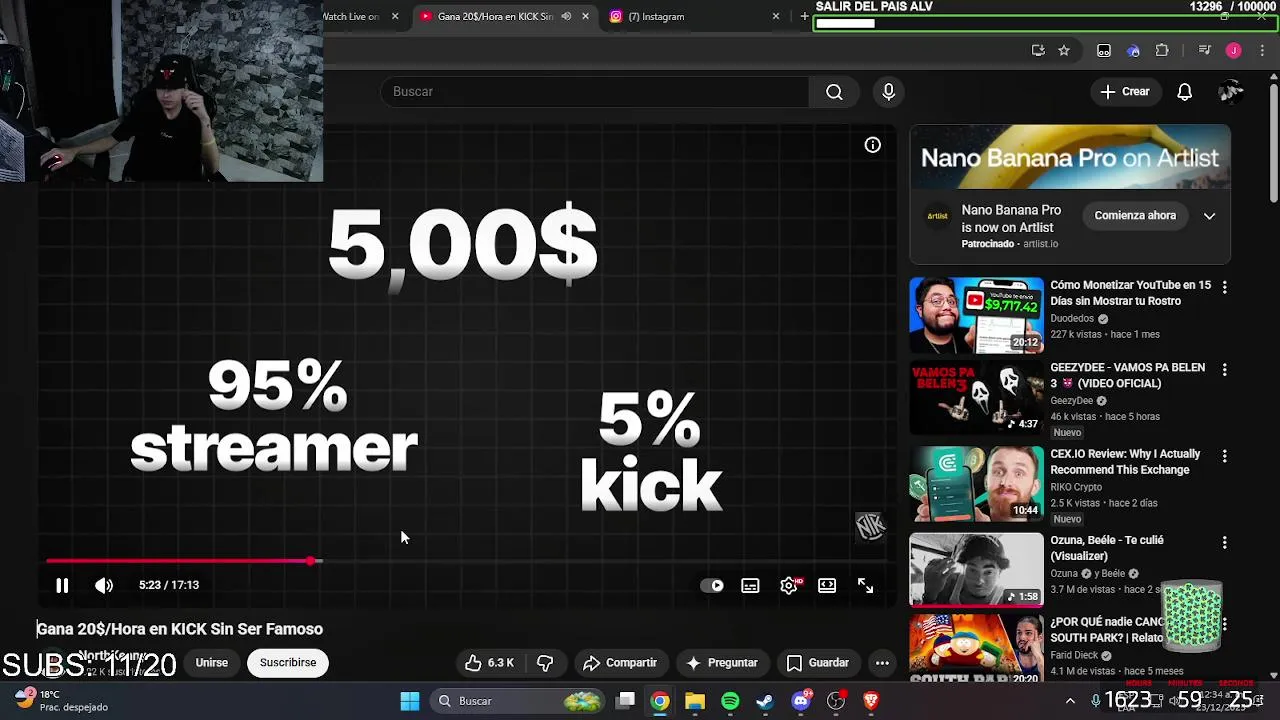Open Duodedos channel name
Screen dimensions: 1280x720
(1072, 319)
